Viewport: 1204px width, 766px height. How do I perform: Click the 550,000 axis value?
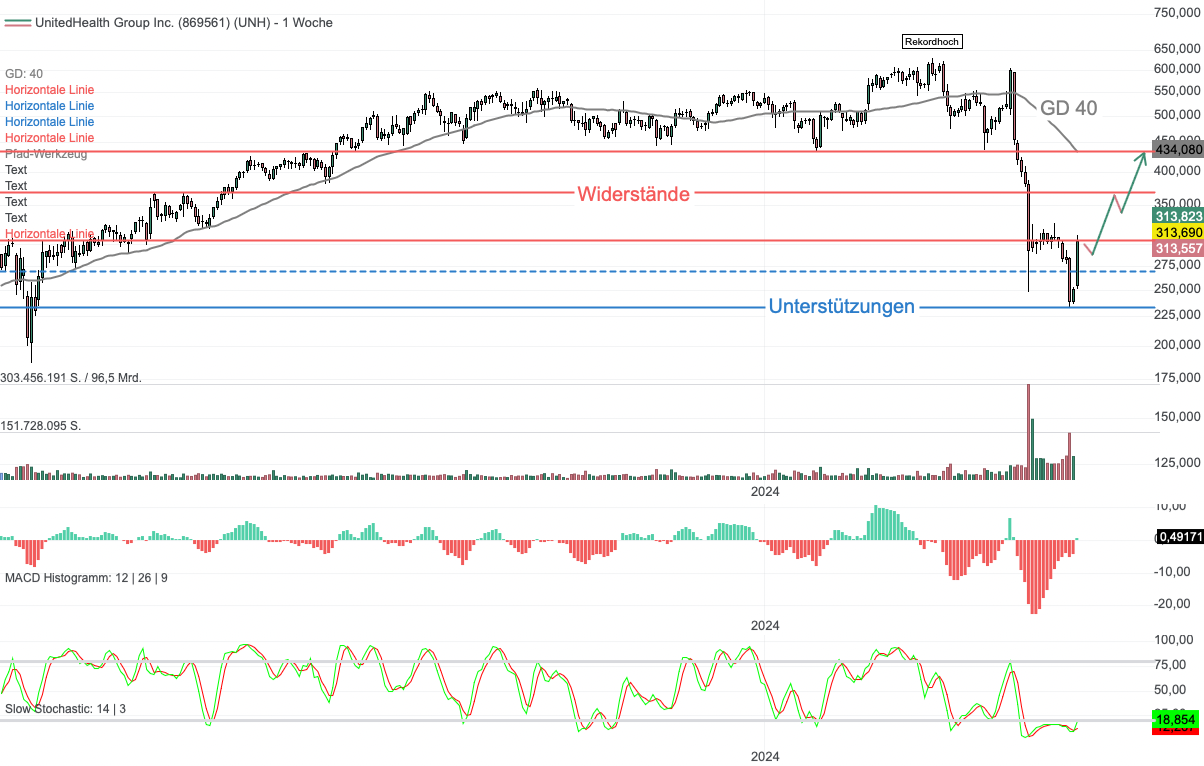click(x=1177, y=90)
